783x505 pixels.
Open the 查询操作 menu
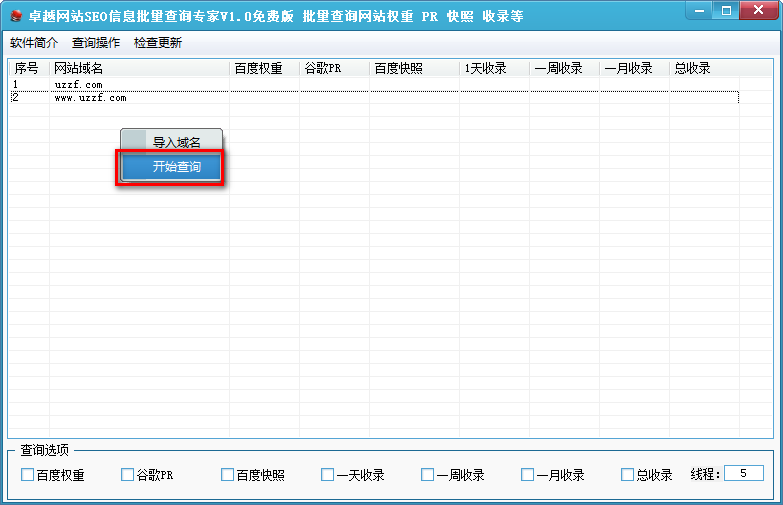click(x=96, y=43)
